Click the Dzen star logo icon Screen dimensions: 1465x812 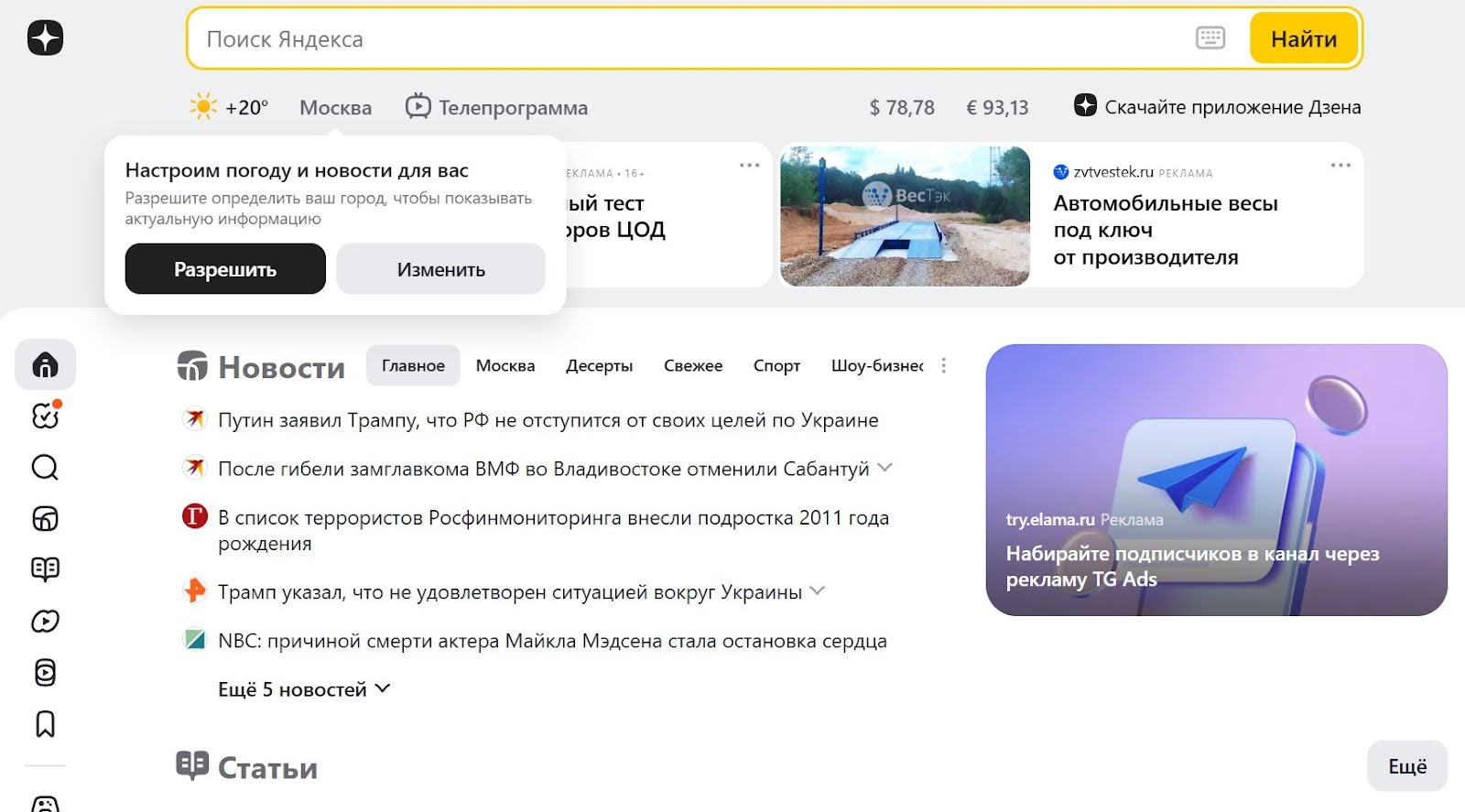45,38
